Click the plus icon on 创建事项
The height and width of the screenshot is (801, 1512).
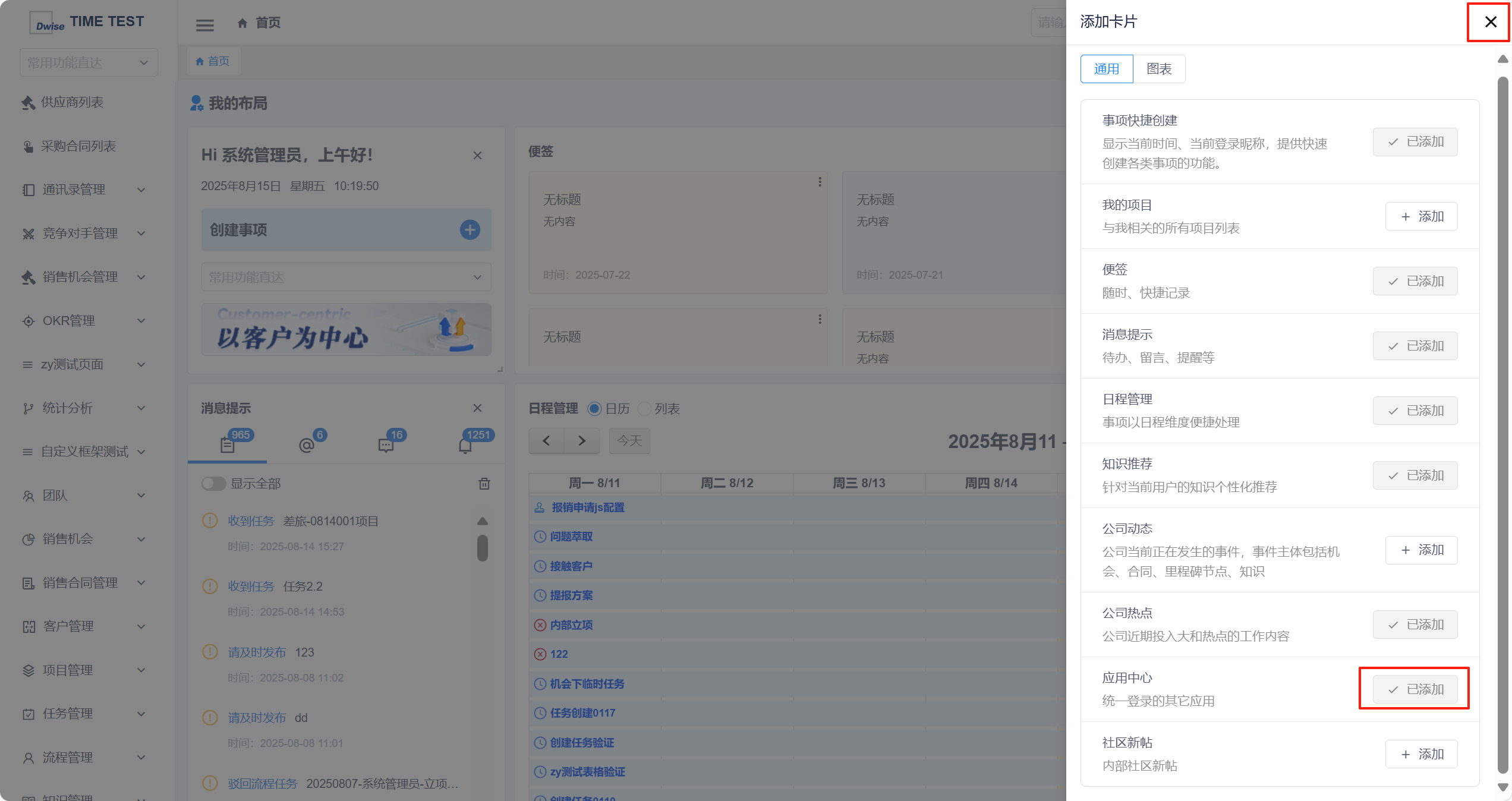click(x=470, y=230)
